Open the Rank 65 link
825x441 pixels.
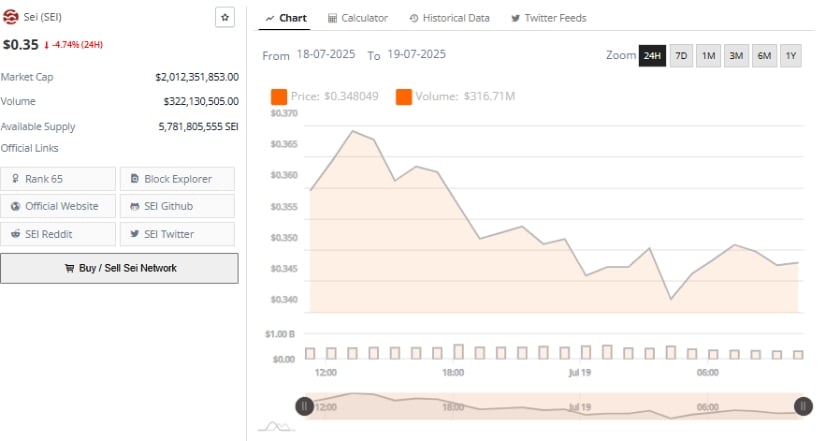58,179
